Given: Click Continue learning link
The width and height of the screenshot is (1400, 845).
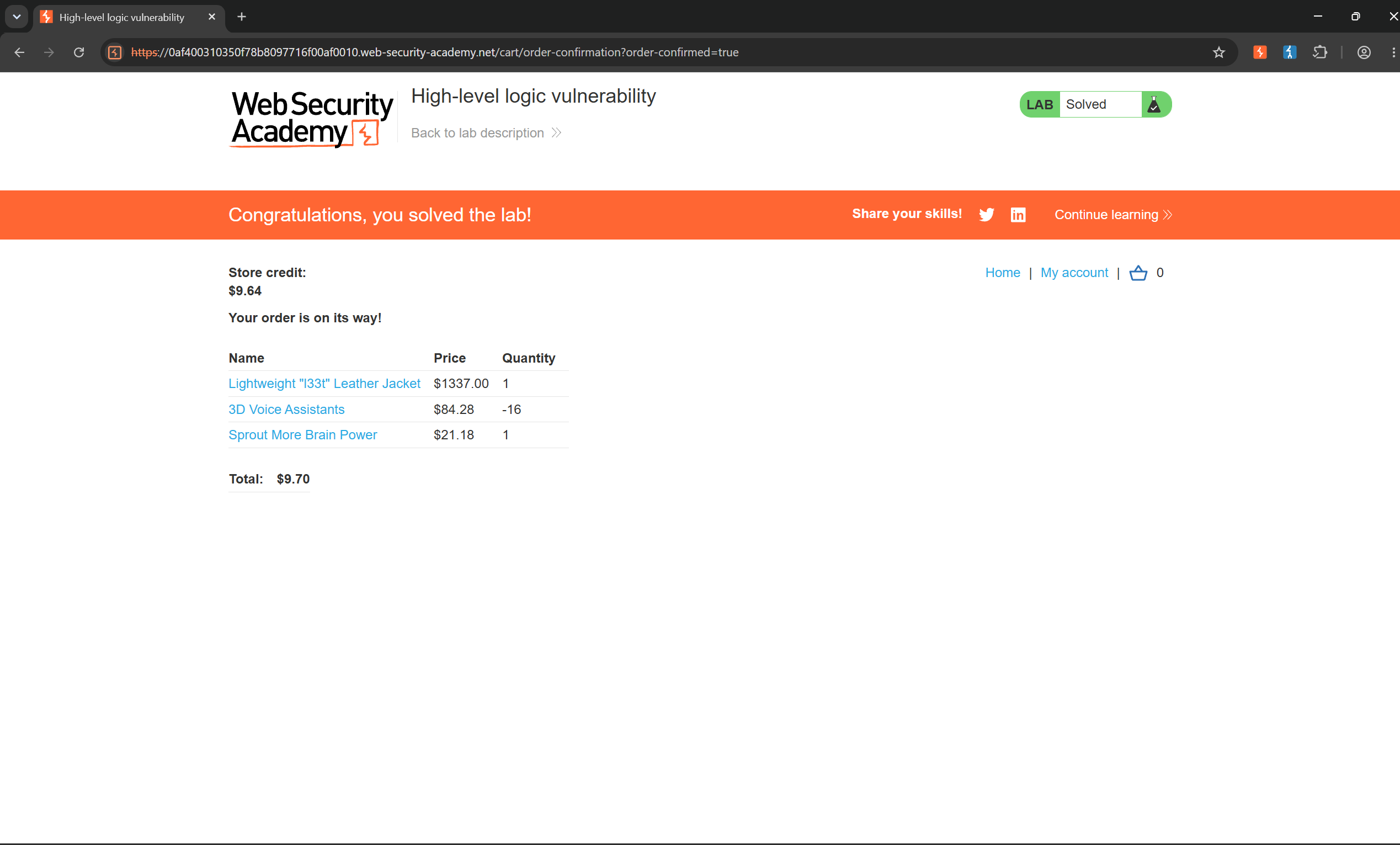Looking at the screenshot, I should [1113, 215].
